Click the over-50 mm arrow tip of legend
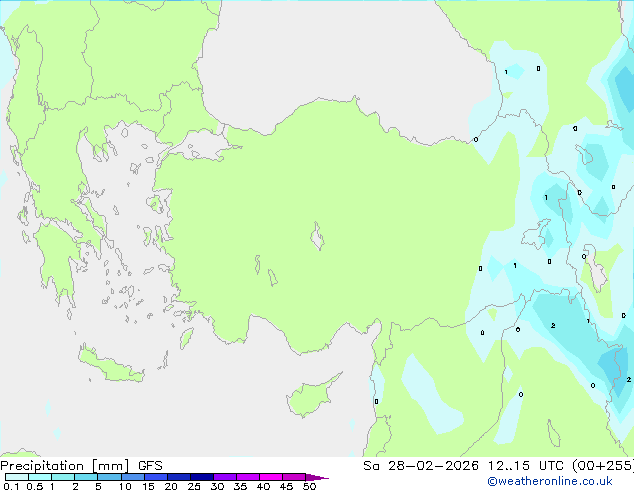 click(317, 477)
